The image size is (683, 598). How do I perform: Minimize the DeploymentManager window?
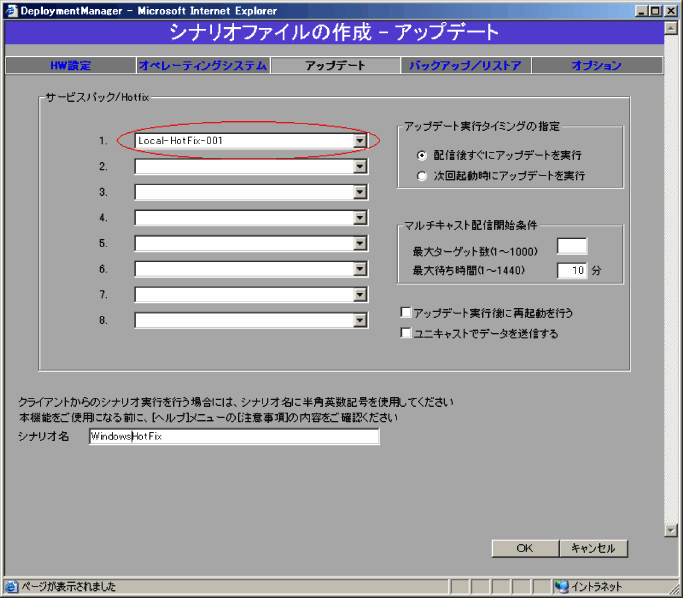(641, 11)
